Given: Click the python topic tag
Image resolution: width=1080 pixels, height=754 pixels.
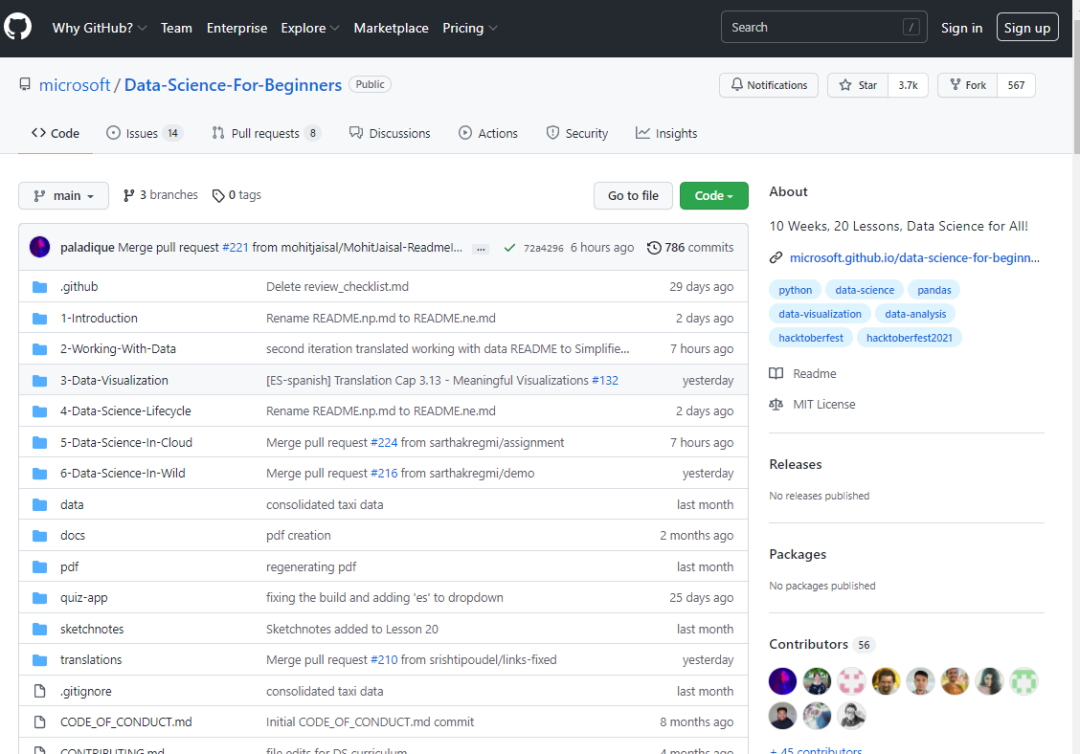Looking at the screenshot, I should click(795, 290).
